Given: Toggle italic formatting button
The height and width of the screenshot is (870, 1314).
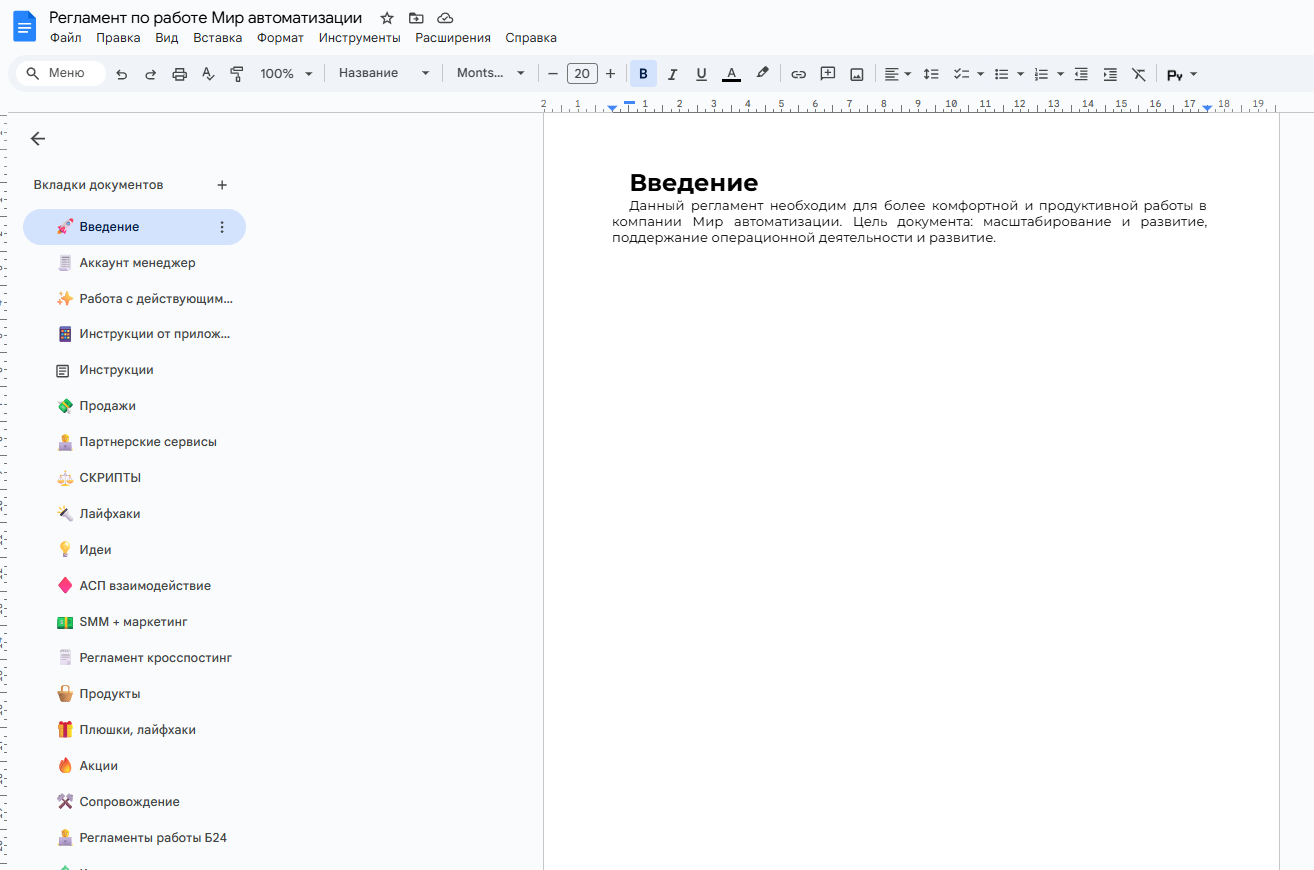Looking at the screenshot, I should pos(672,74).
